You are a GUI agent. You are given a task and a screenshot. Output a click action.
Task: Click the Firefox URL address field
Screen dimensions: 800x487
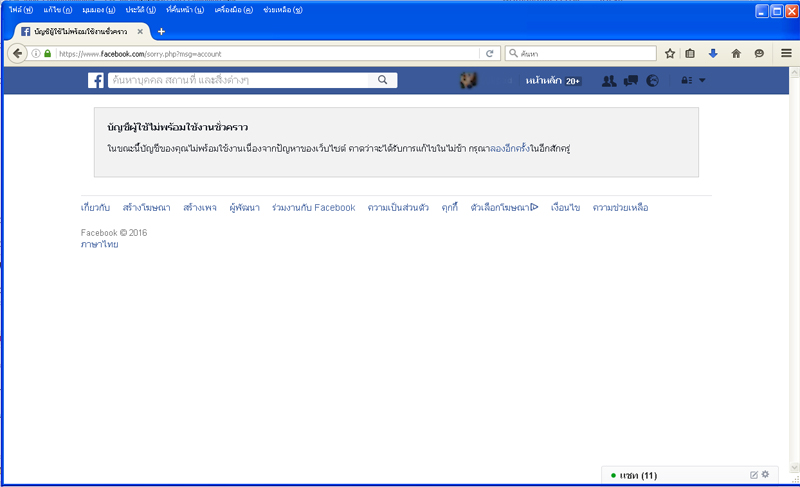click(268, 54)
